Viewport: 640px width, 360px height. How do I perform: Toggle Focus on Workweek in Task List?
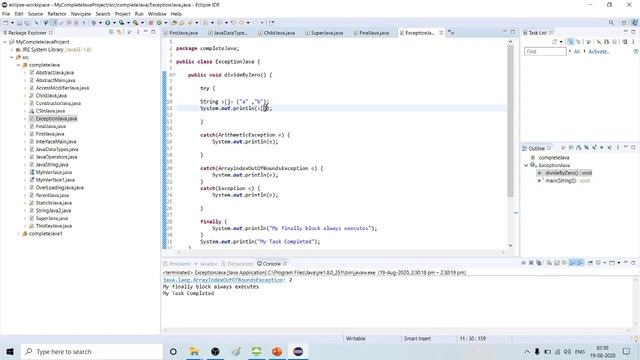point(588,42)
